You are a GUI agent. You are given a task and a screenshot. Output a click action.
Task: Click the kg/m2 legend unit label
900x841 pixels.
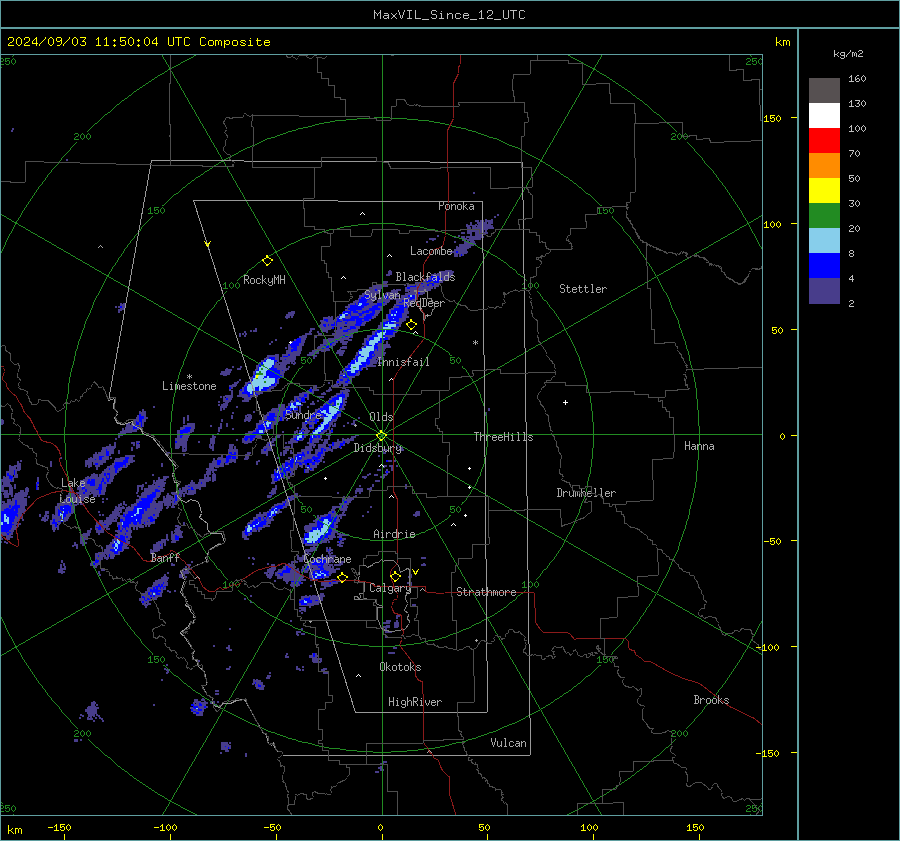pos(848,54)
